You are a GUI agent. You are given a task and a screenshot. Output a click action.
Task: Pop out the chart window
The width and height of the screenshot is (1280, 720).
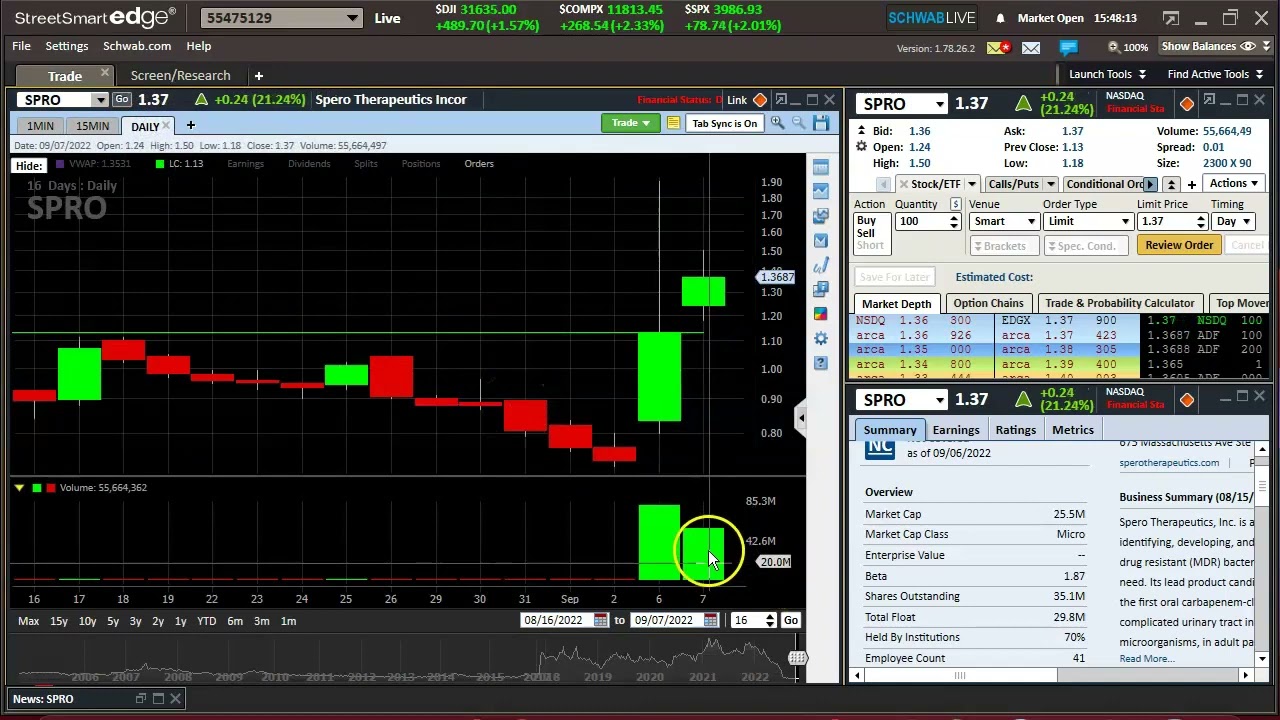pos(781,99)
